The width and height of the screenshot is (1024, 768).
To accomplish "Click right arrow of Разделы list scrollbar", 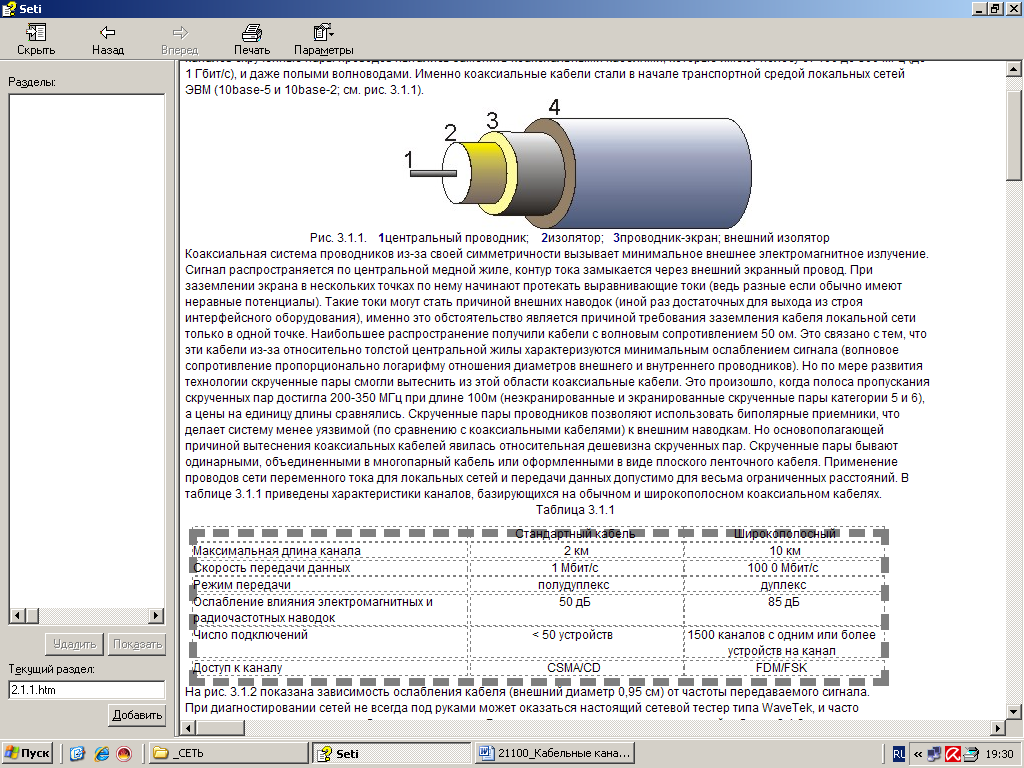I will 156,615.
